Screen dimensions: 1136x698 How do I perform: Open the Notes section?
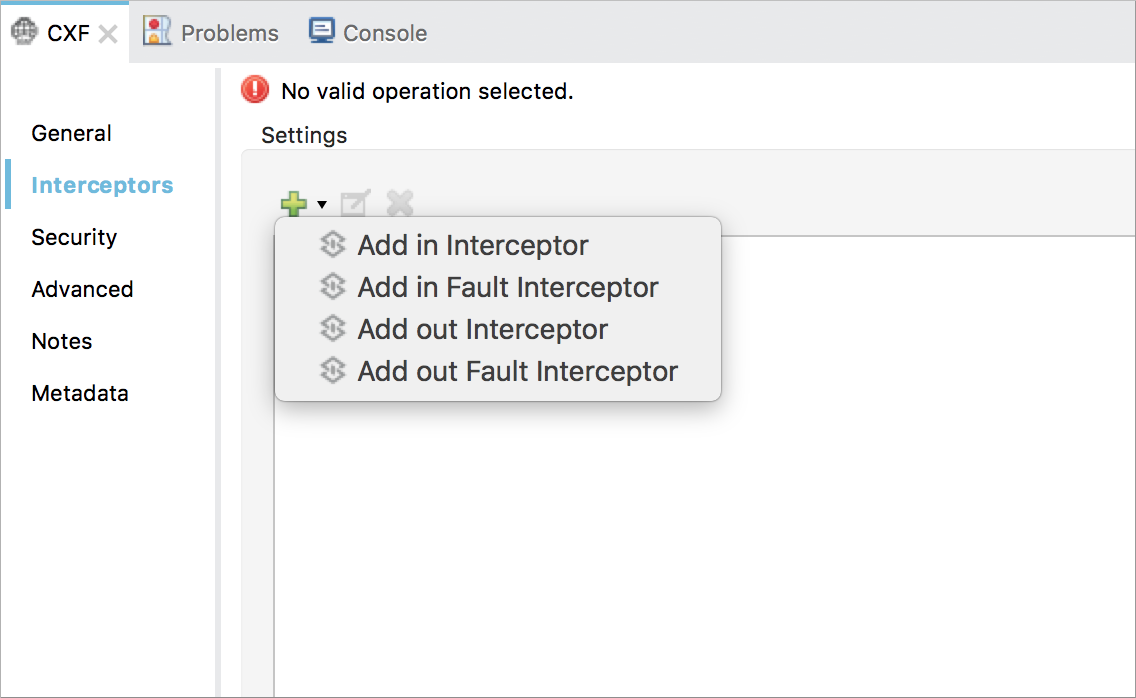(62, 341)
